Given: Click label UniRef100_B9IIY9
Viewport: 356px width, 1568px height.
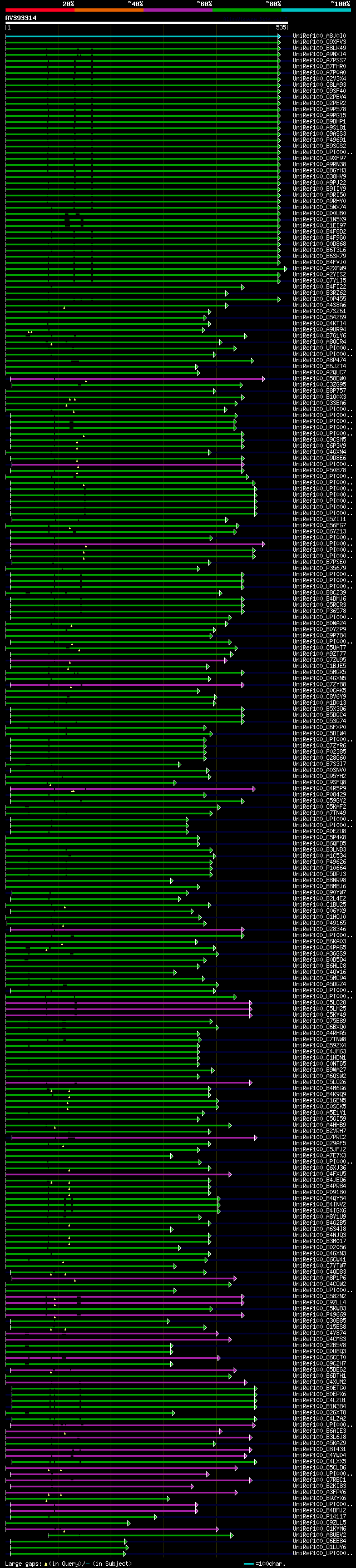Looking at the screenshot, I should click(319, 189).
